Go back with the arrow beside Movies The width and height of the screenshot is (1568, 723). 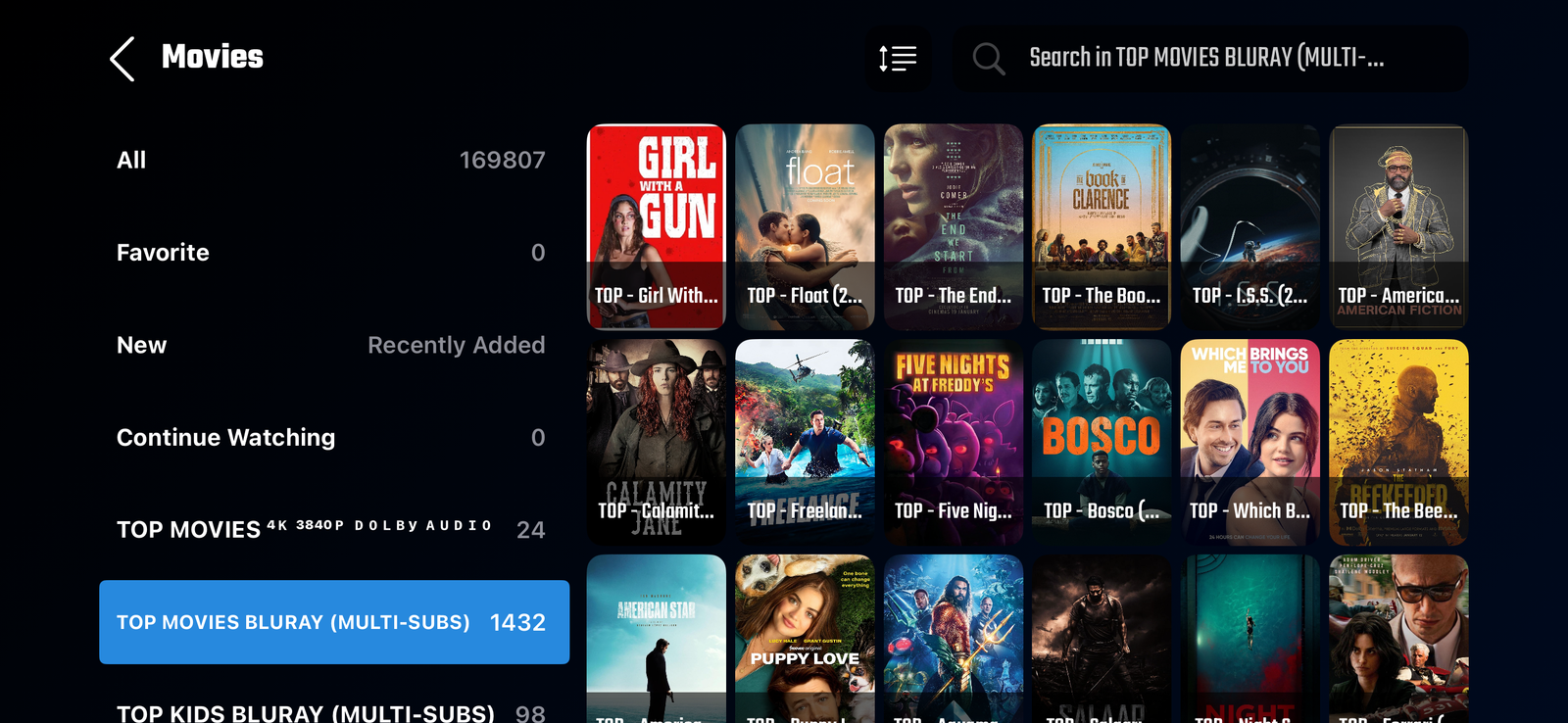pos(122,59)
